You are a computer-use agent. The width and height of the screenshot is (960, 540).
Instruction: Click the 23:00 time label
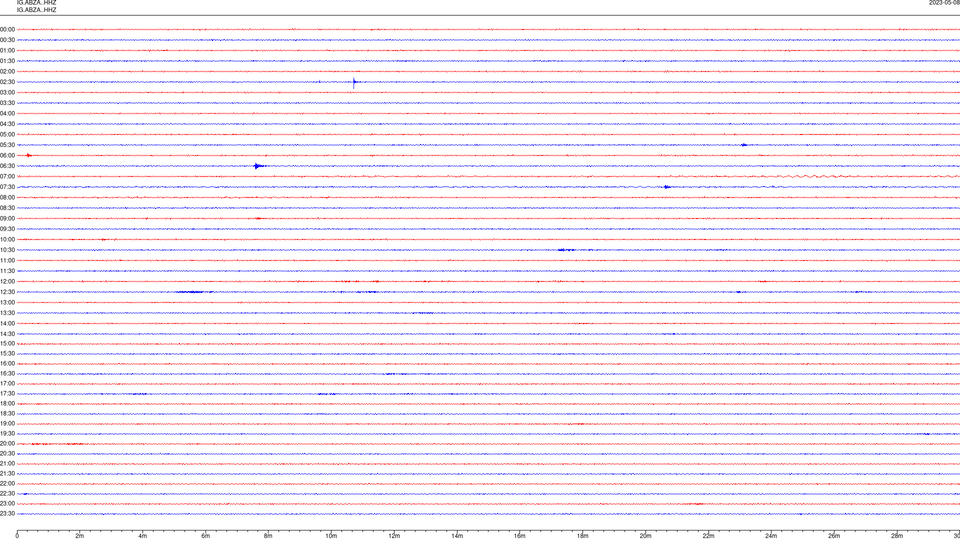(7, 504)
